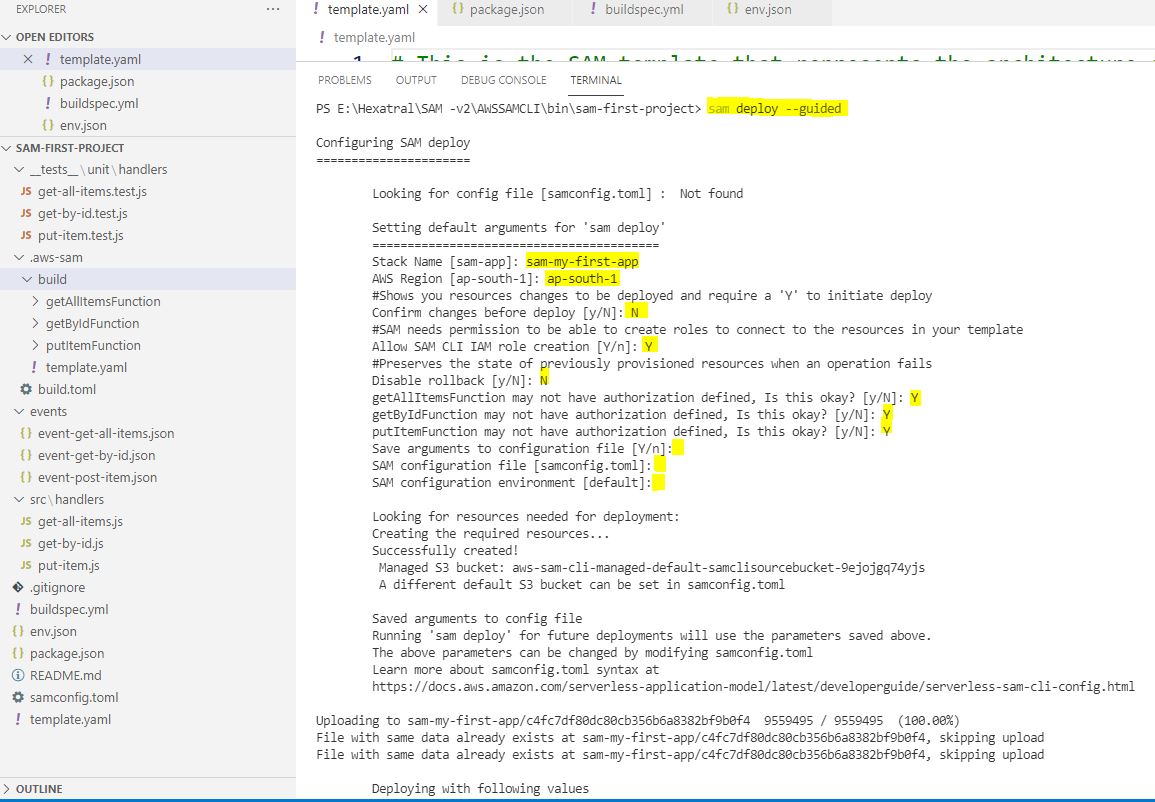This screenshot has height=802, width=1155.
Task: Open the DEBUG CONSOLE tab
Action: (x=503, y=80)
